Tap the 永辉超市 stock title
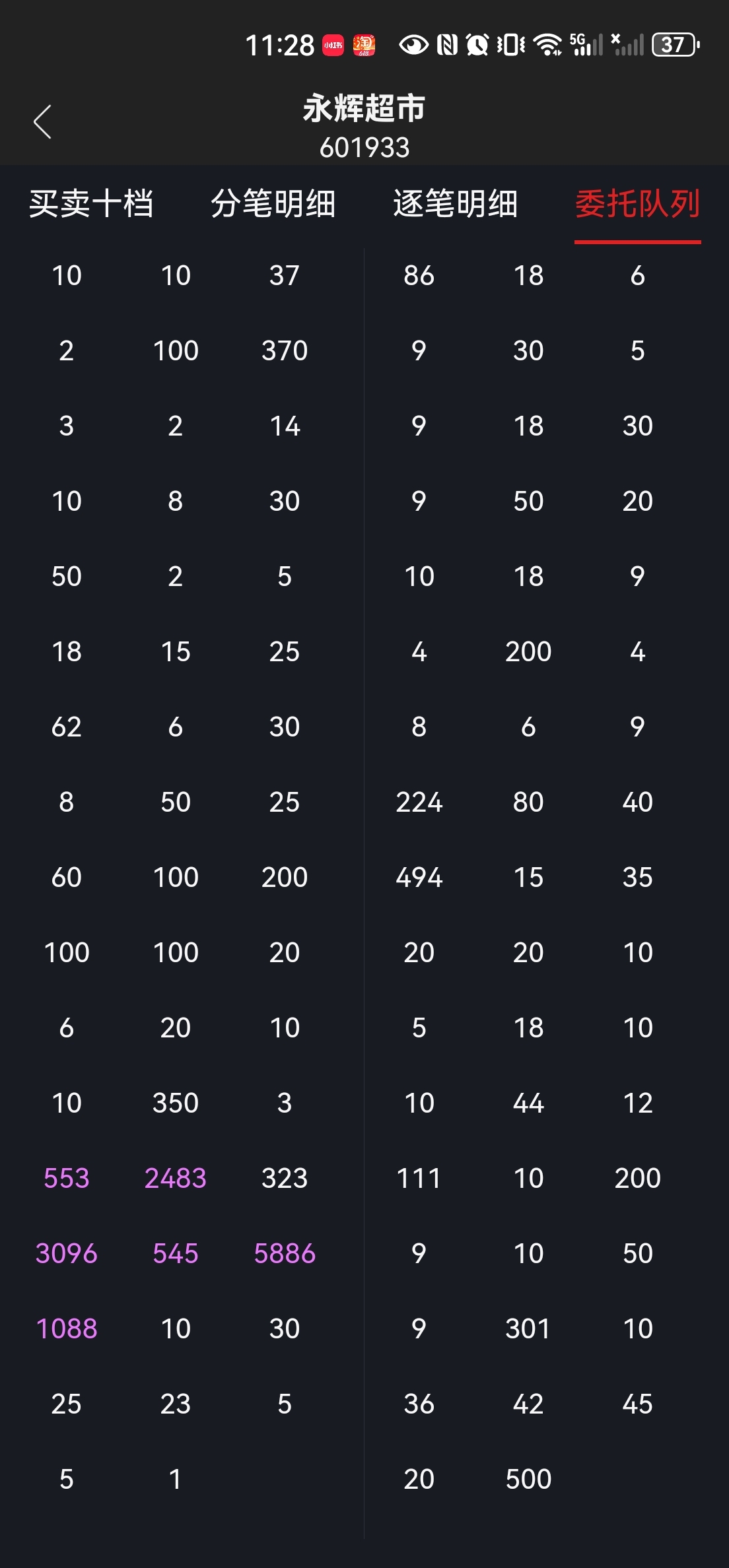This screenshot has height=1568, width=729. [x=364, y=108]
